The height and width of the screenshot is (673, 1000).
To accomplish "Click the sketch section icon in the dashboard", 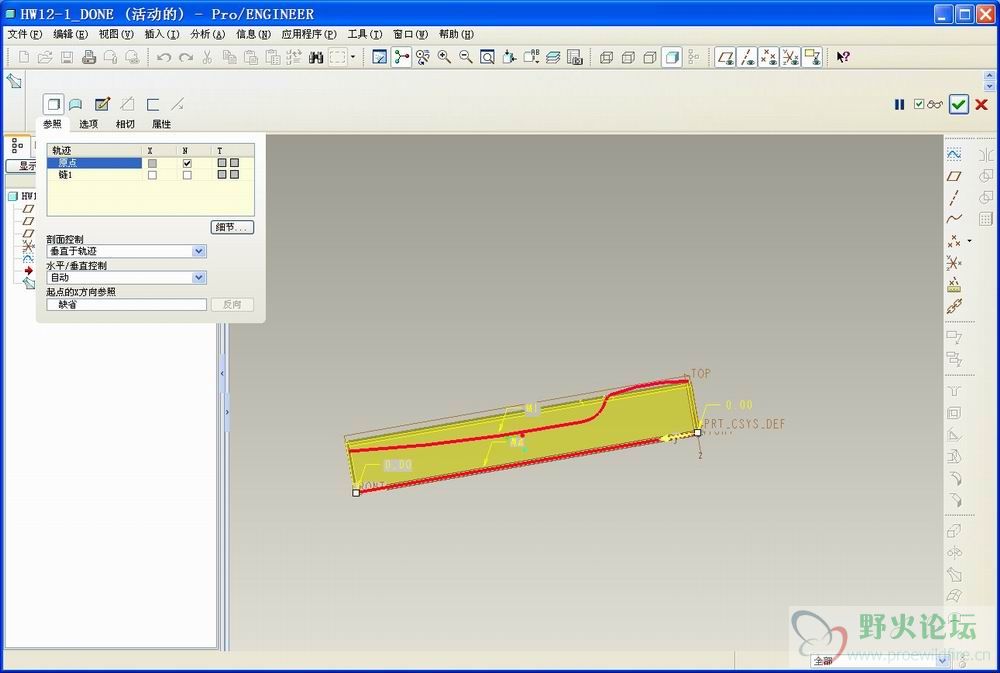I will (x=102, y=104).
